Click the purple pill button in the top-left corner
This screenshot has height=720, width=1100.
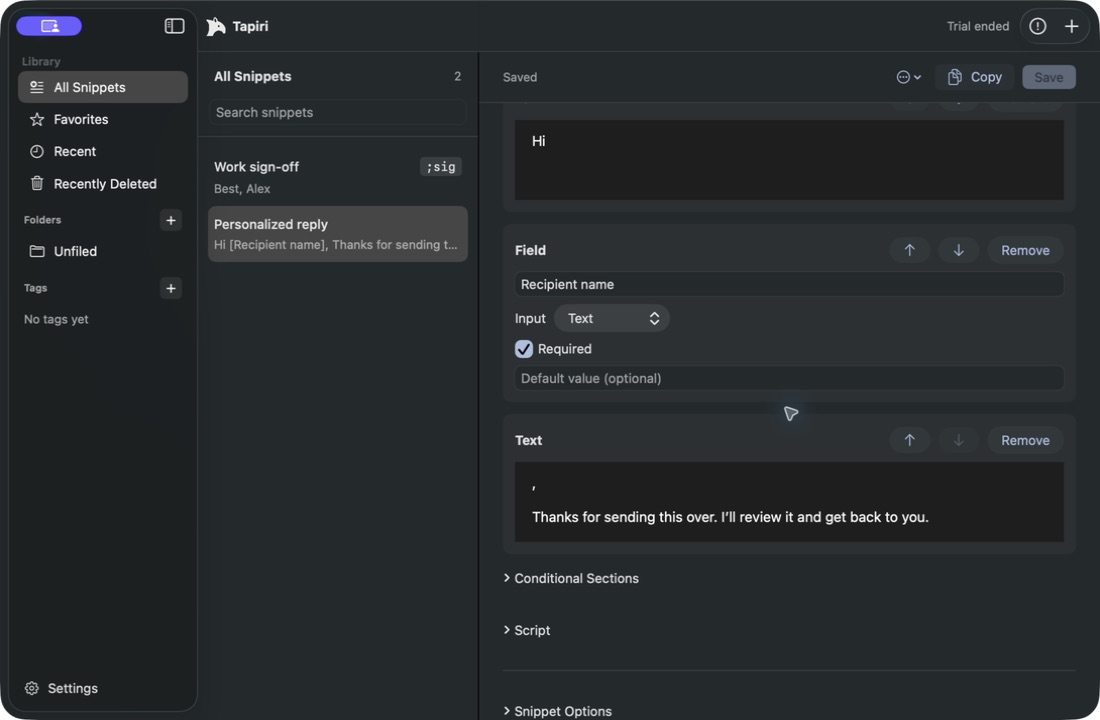[x=49, y=26]
